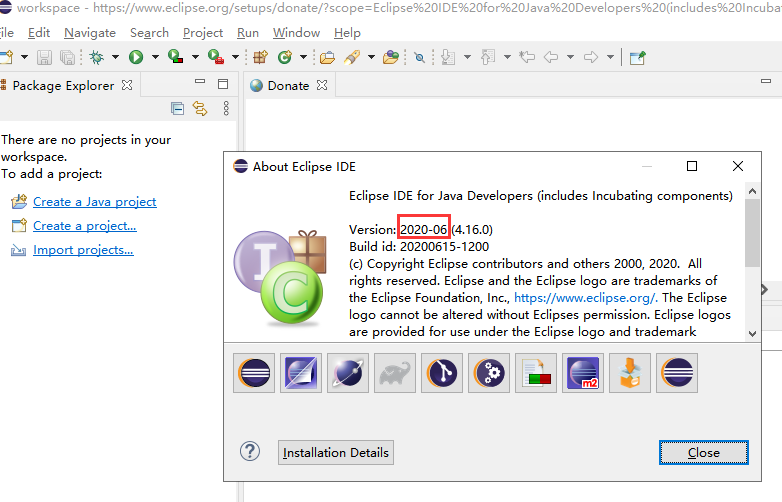Image resolution: width=782 pixels, height=502 pixels.
Task: Open the Edit menu
Action: coord(39,33)
